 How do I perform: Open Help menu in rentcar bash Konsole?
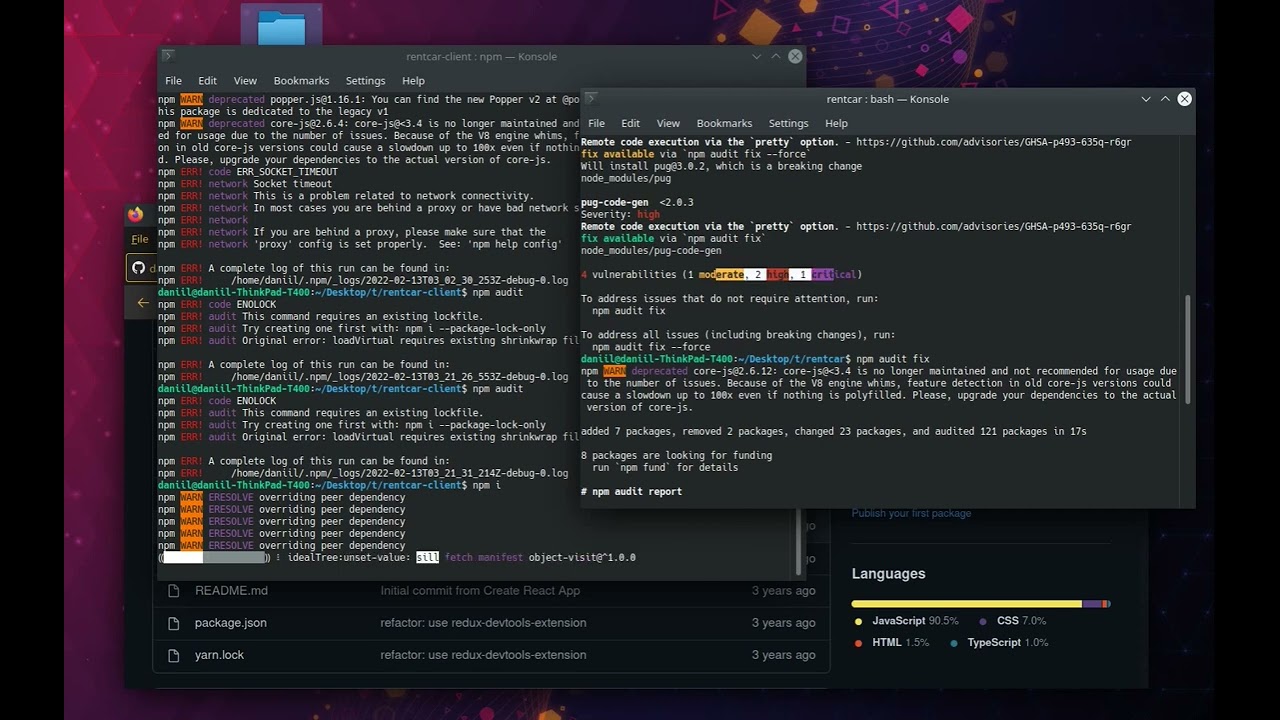836,123
